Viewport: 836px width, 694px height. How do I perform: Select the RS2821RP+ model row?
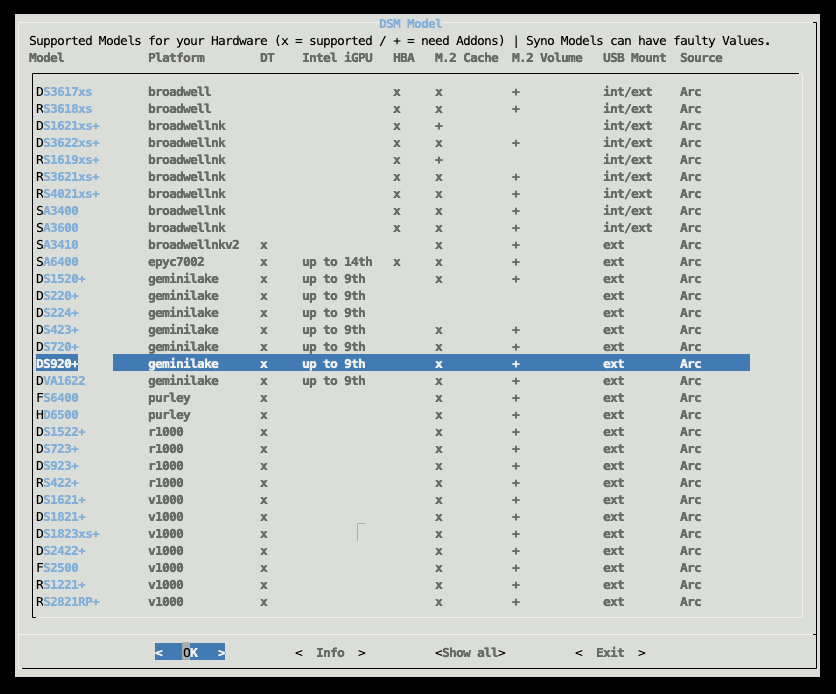click(x=68, y=602)
